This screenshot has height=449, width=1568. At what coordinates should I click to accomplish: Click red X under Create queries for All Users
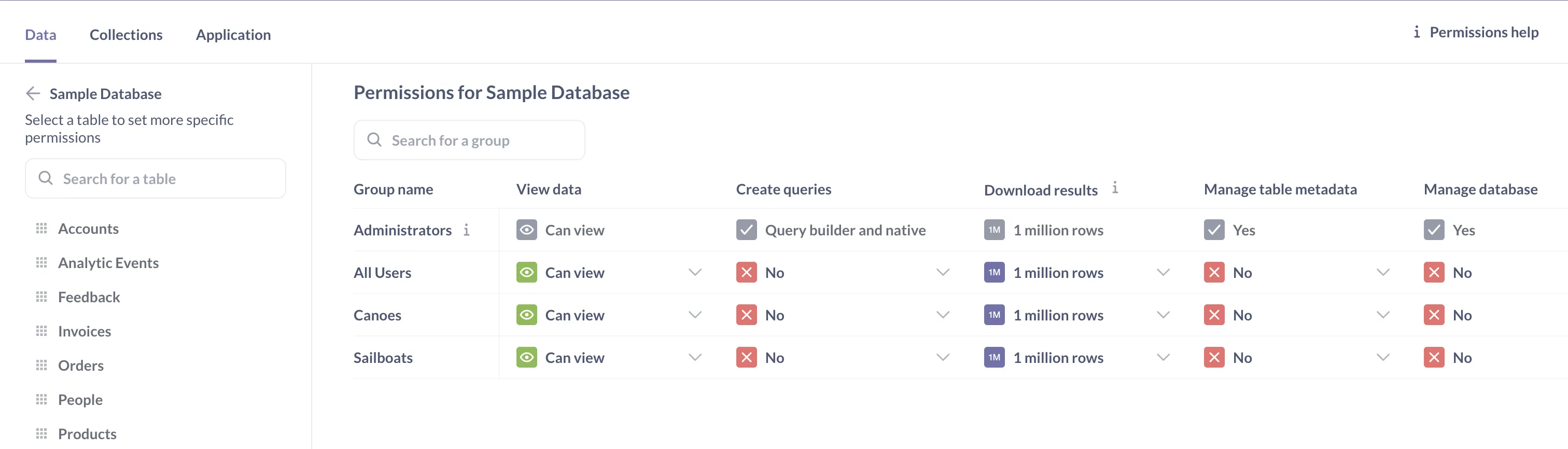(746, 272)
